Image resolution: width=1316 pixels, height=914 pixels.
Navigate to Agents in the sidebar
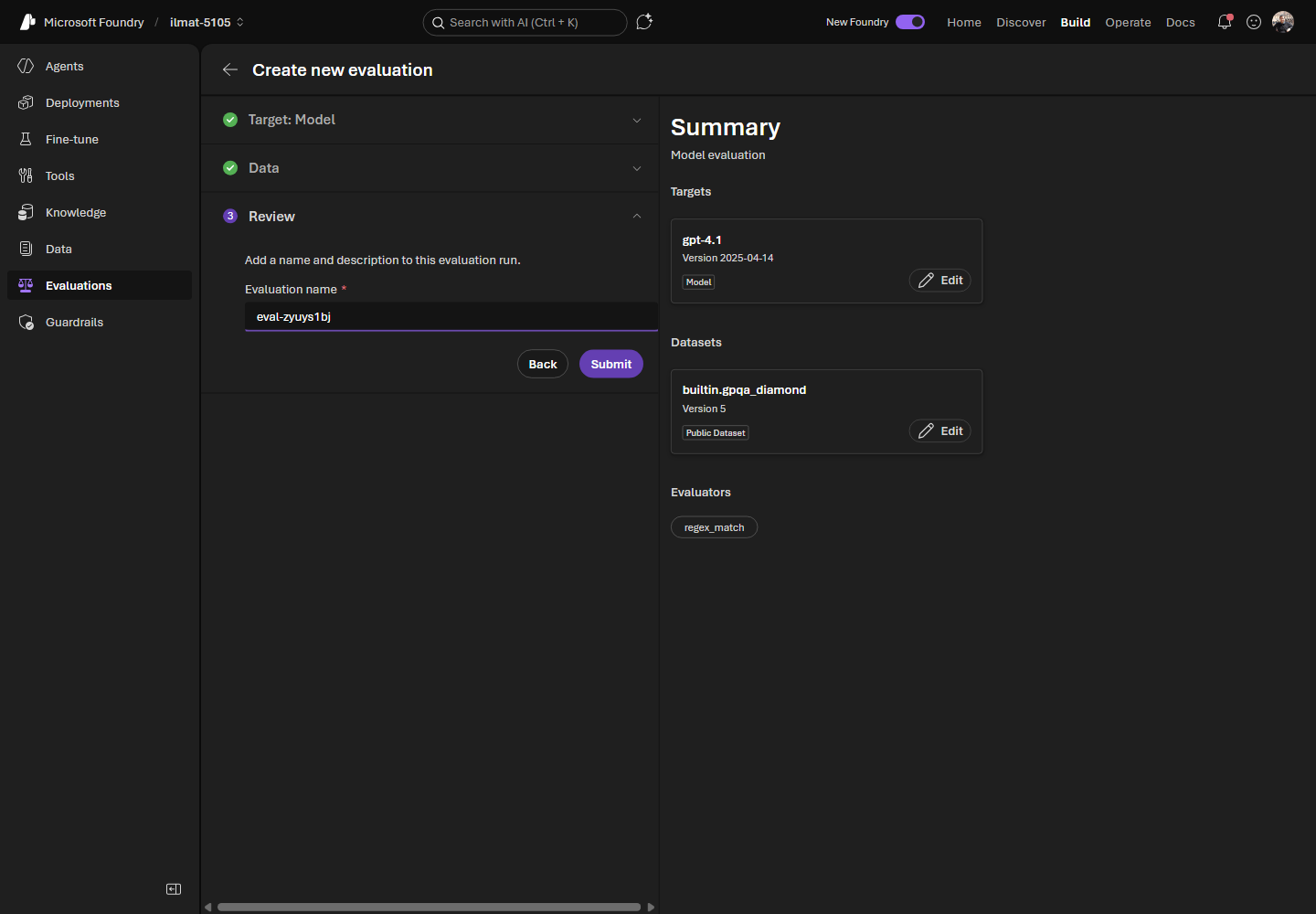[x=100, y=66]
